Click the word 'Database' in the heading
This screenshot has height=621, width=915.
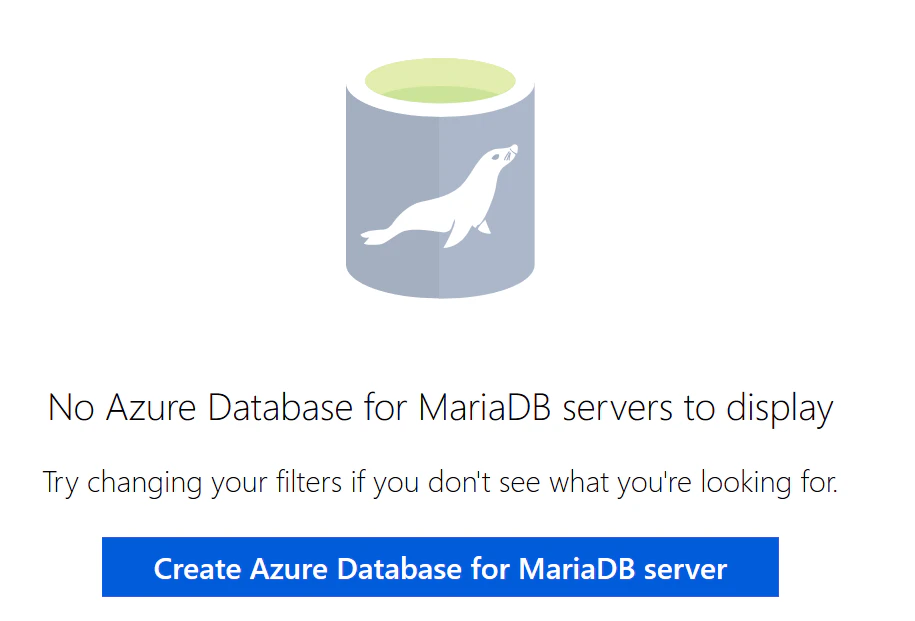[280, 407]
